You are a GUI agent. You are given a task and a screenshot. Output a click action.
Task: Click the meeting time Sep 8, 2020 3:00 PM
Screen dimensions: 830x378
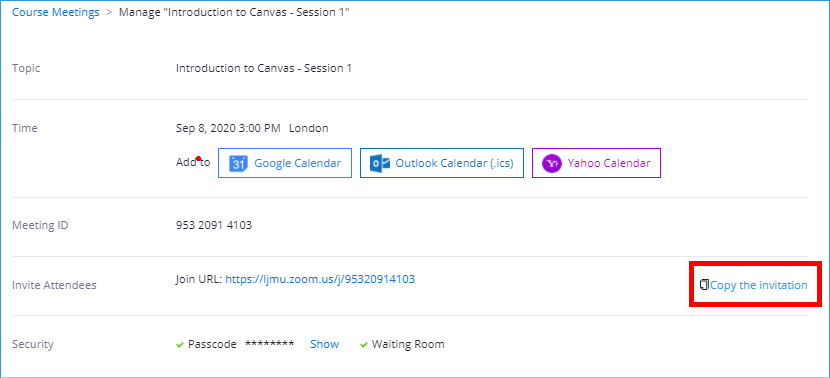[x=228, y=128]
